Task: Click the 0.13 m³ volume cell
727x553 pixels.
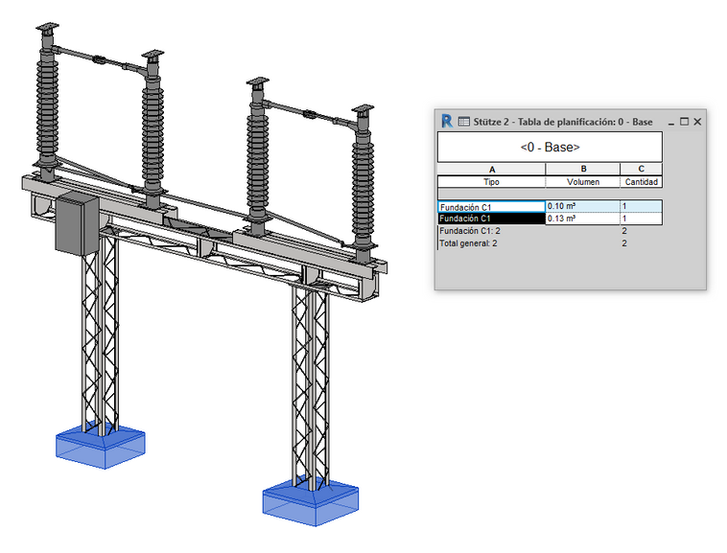Action: tap(583, 218)
